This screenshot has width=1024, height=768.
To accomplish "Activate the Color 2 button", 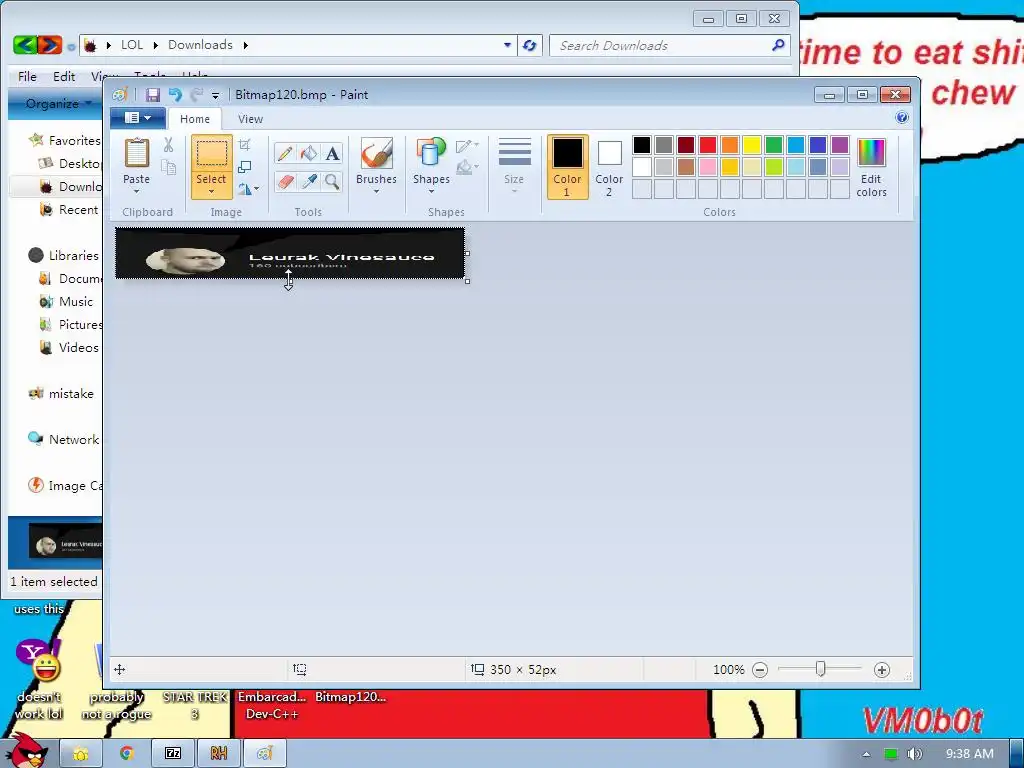I will tap(609, 167).
